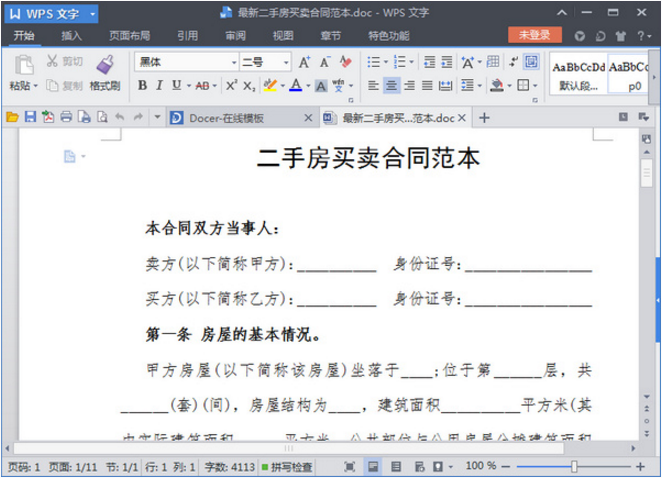The height and width of the screenshot is (478, 662).
Task: Toggle strikethrough AB formatting
Action: coord(202,86)
